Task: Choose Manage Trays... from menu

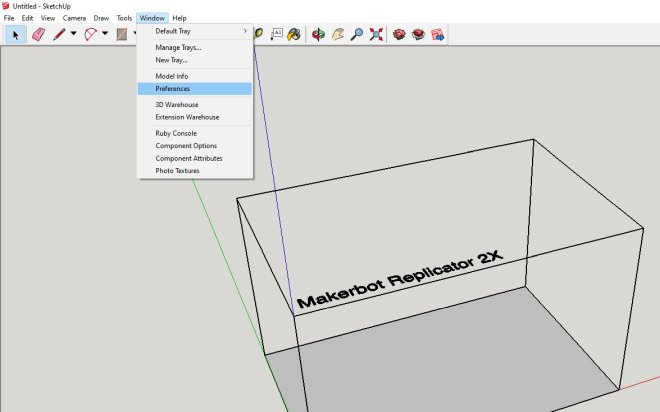Action: coord(195,48)
